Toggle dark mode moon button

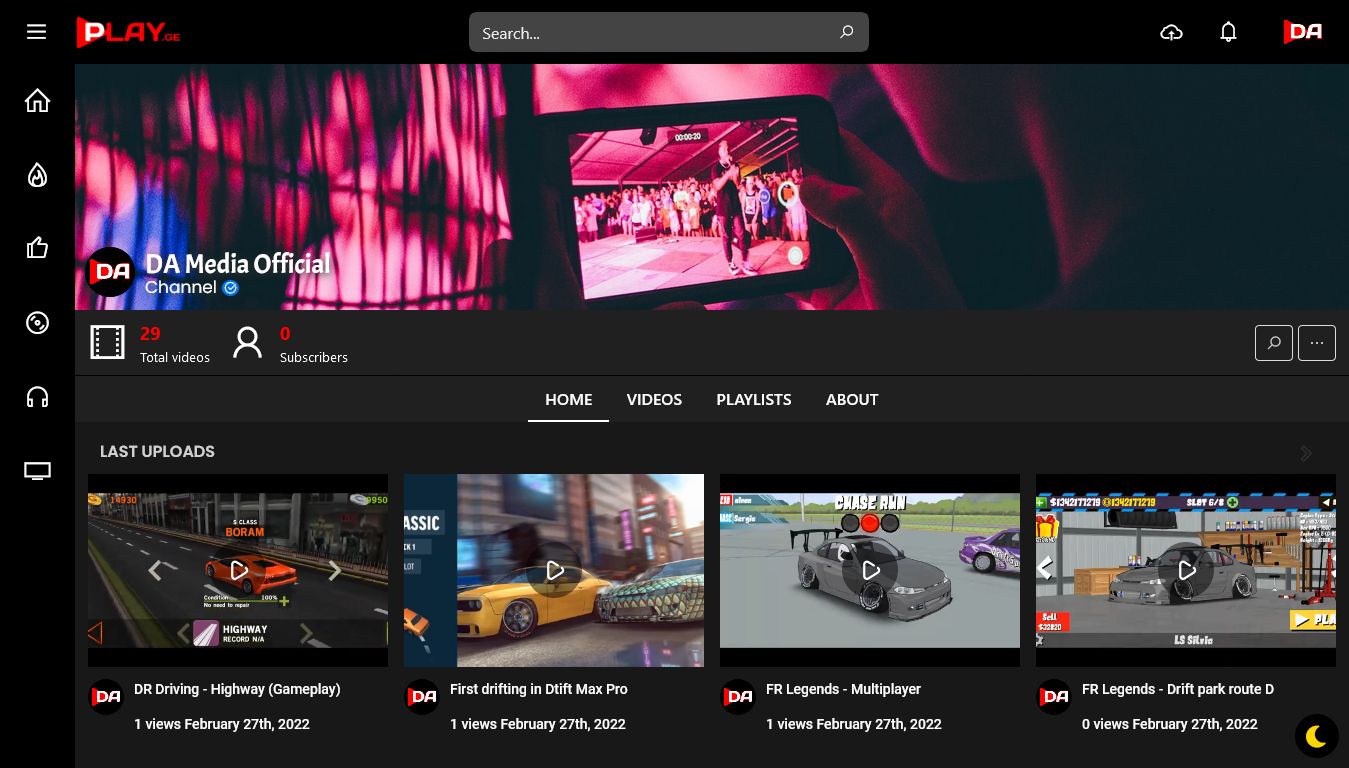click(x=1316, y=737)
